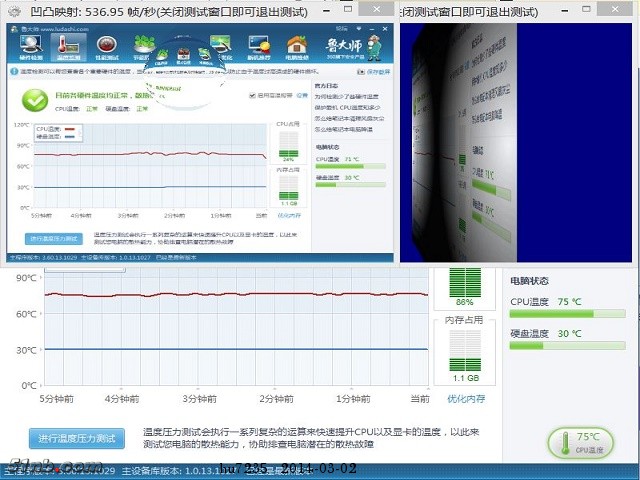Click 75°C CPU temperature floating widget
640x480 pixels.
pyautogui.click(x=580, y=442)
